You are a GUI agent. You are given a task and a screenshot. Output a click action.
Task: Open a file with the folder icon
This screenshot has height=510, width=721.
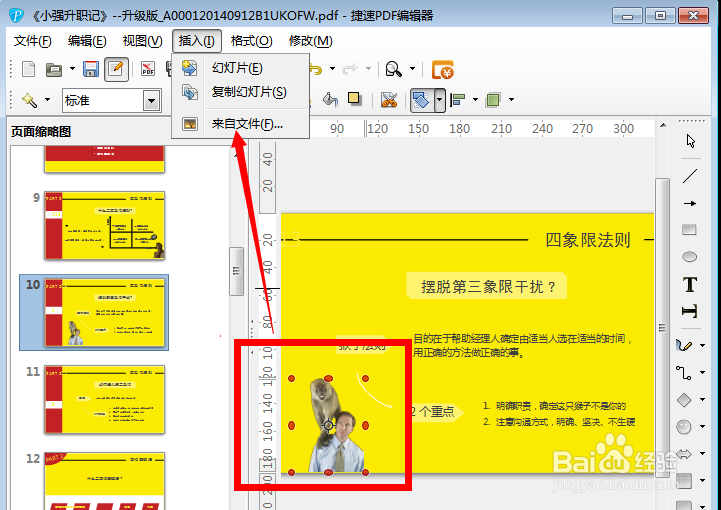[54, 70]
